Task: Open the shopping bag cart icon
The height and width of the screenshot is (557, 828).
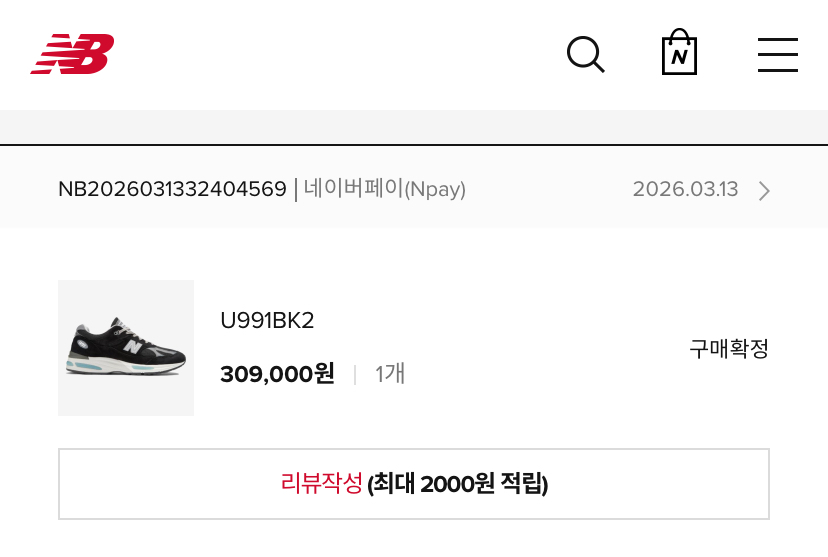Action: coord(679,53)
